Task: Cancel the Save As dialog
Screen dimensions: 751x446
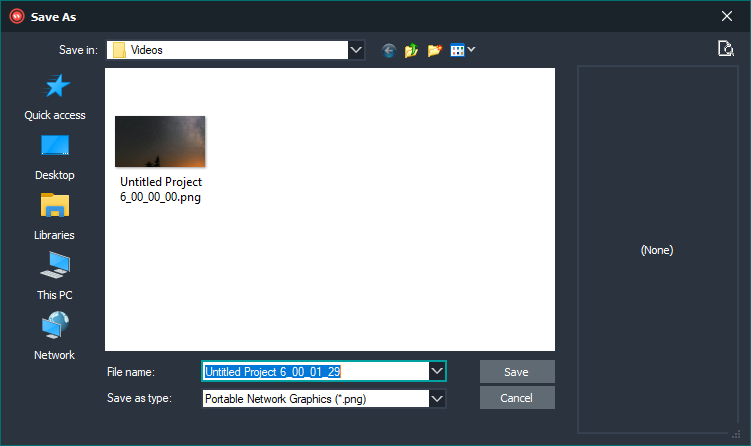Action: [x=517, y=398]
